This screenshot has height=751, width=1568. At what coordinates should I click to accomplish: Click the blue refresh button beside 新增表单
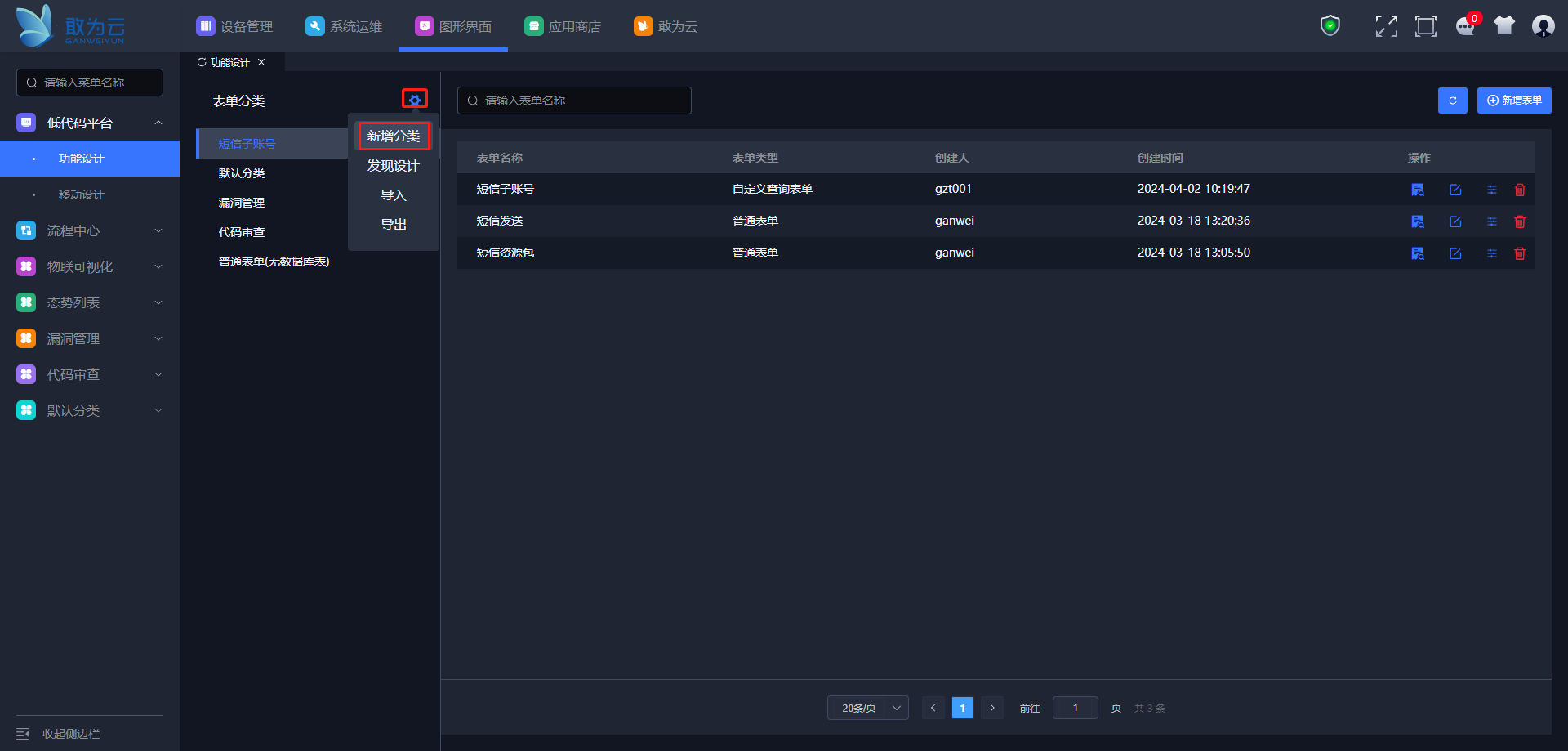coord(1453,101)
